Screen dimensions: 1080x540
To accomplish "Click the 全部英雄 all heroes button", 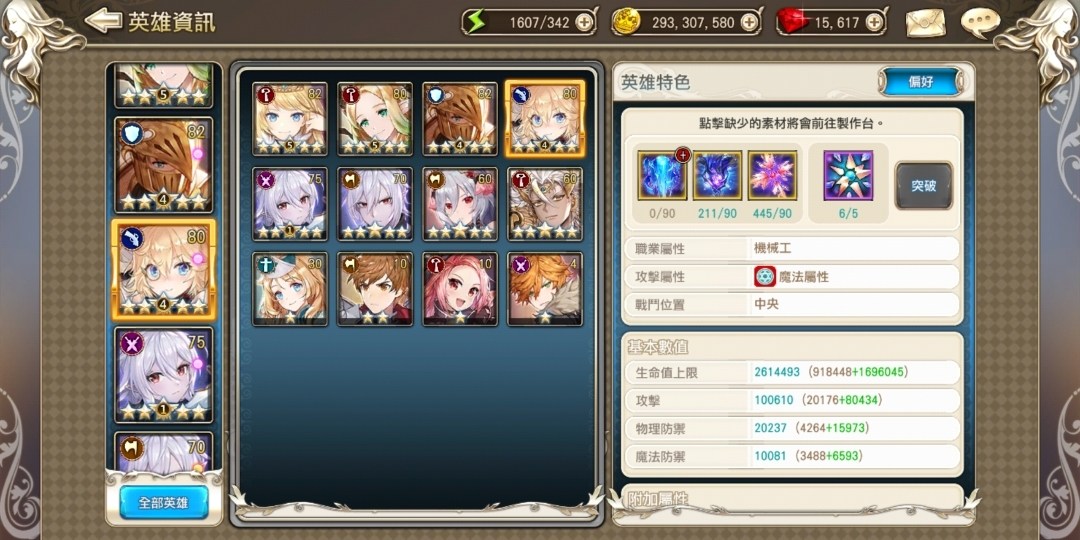I will 164,502.
